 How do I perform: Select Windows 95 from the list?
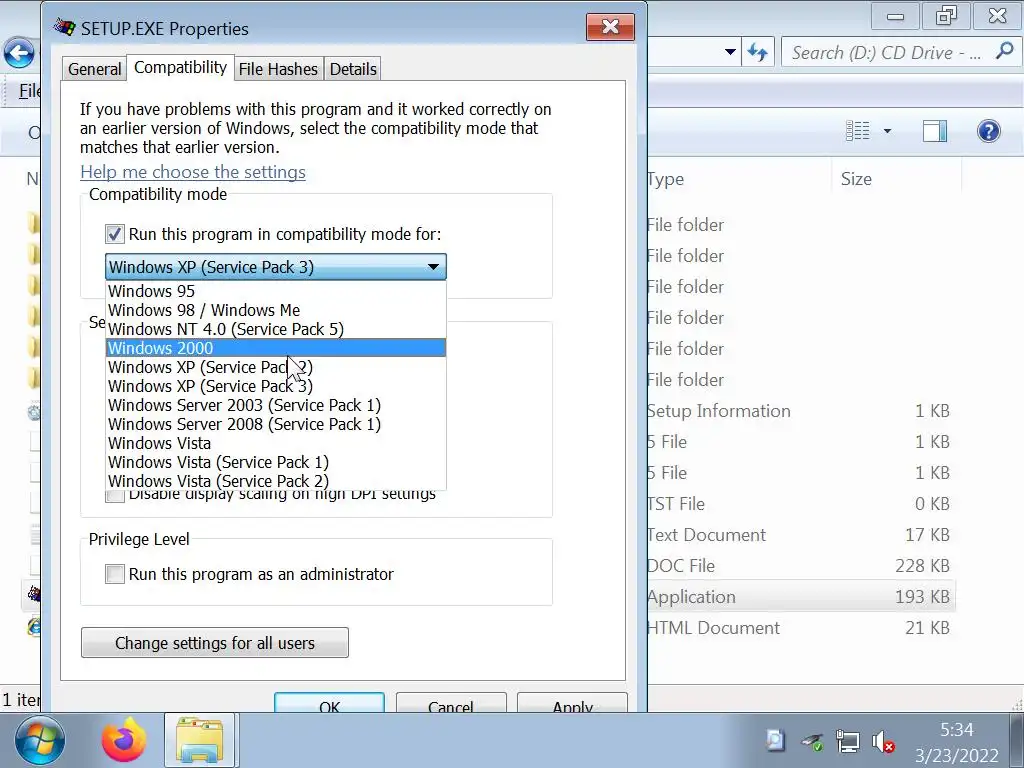276,291
